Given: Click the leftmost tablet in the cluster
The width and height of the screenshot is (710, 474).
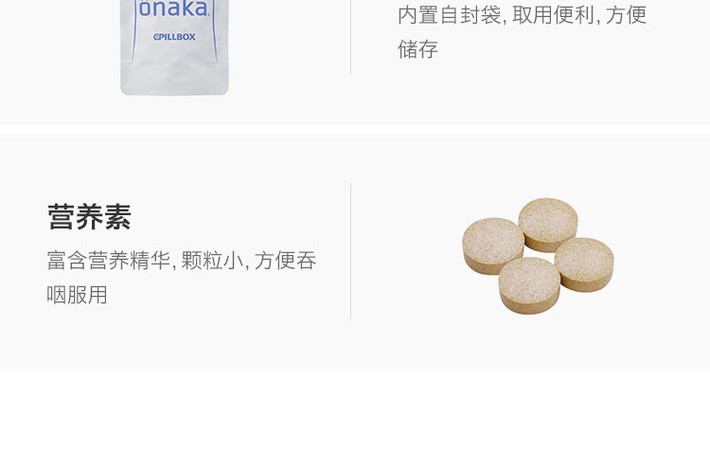Looking at the screenshot, I should pyautogui.click(x=493, y=245).
